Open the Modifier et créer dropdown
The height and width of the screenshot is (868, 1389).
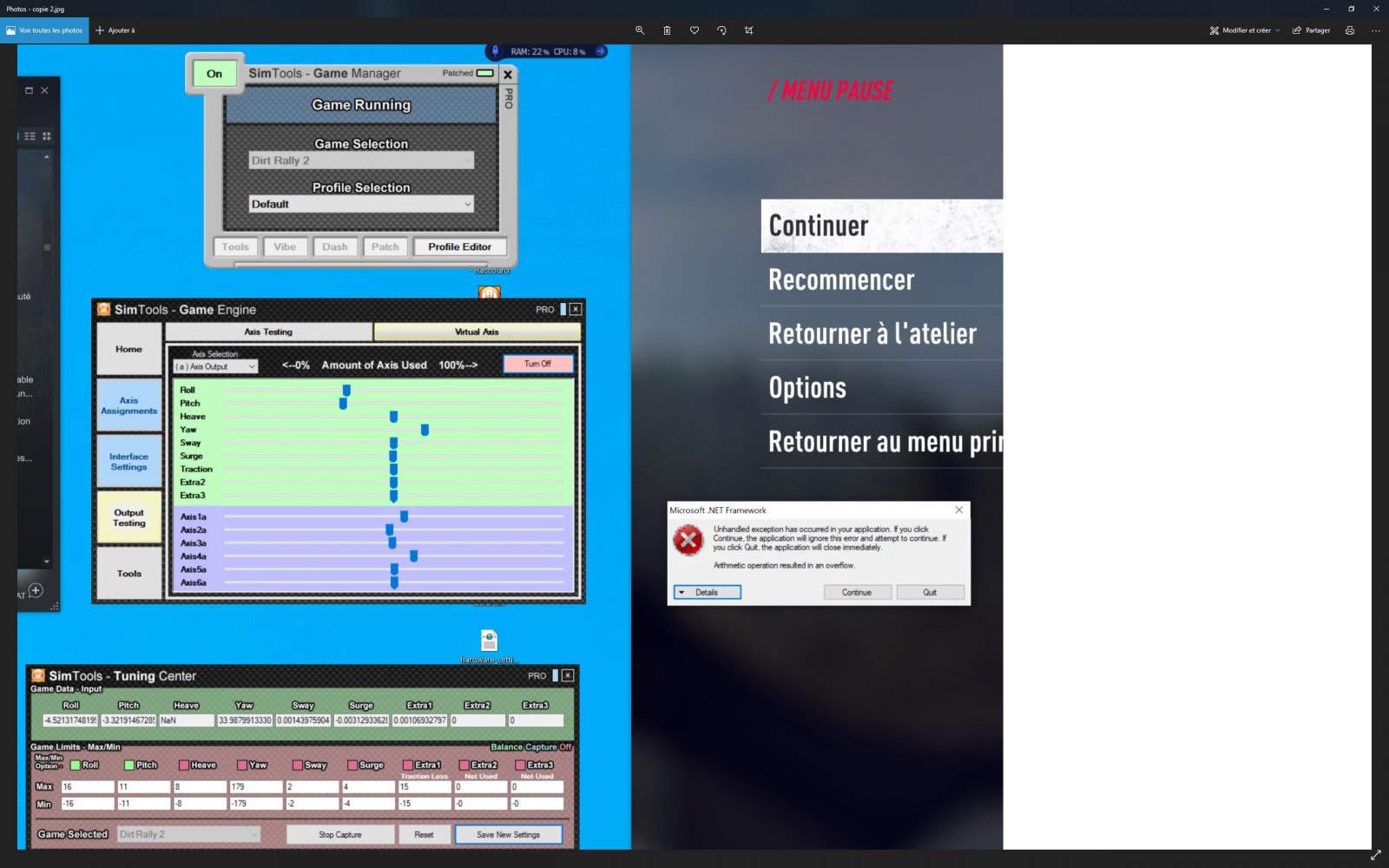point(1245,30)
